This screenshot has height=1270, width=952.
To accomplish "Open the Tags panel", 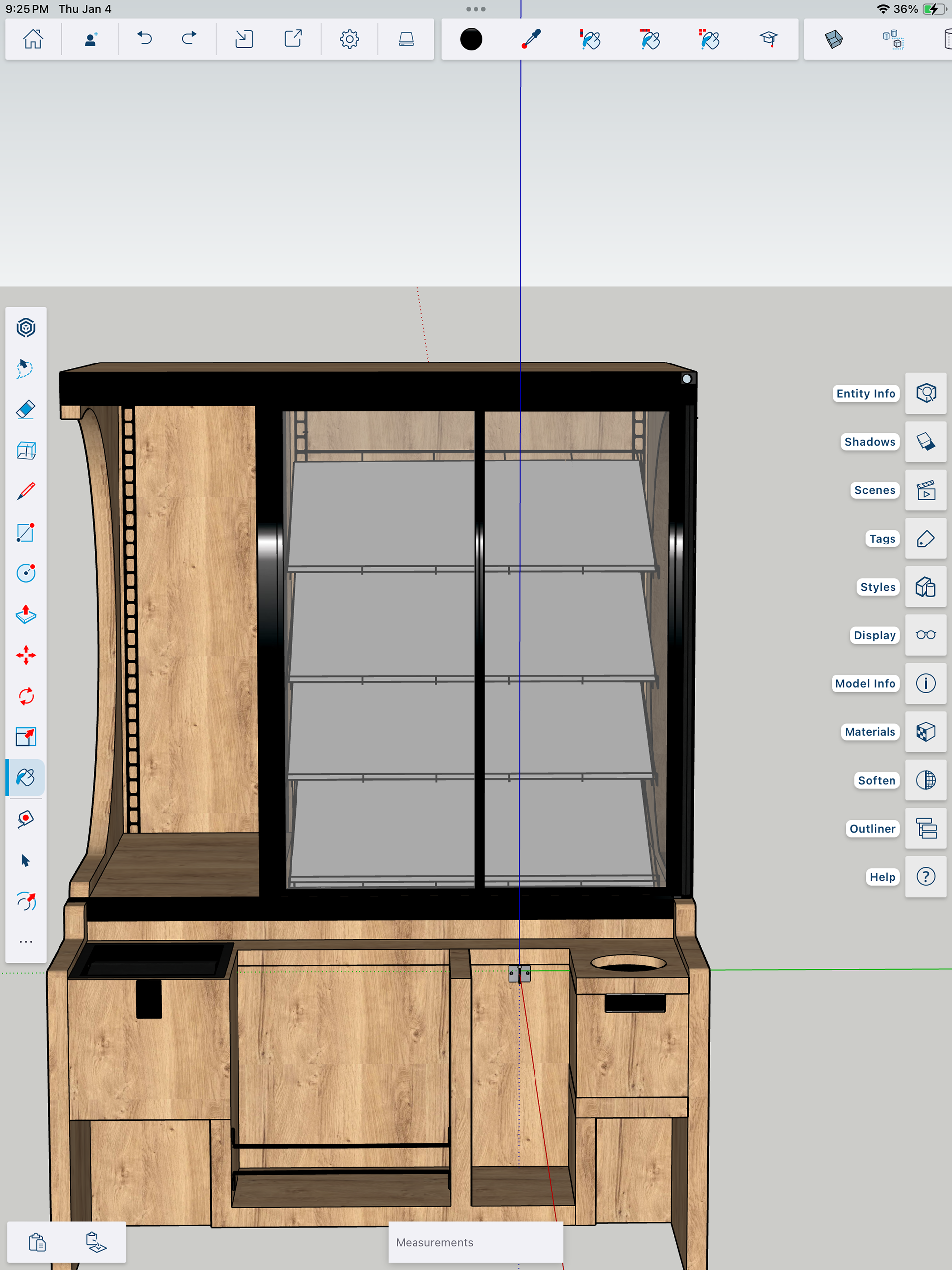I will point(926,539).
